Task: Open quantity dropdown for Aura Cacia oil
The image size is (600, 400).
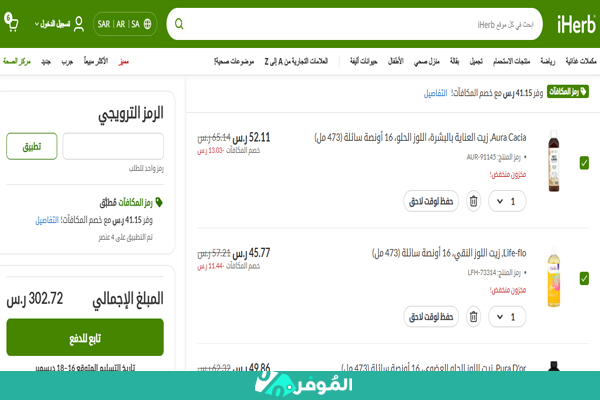Action: click(507, 201)
